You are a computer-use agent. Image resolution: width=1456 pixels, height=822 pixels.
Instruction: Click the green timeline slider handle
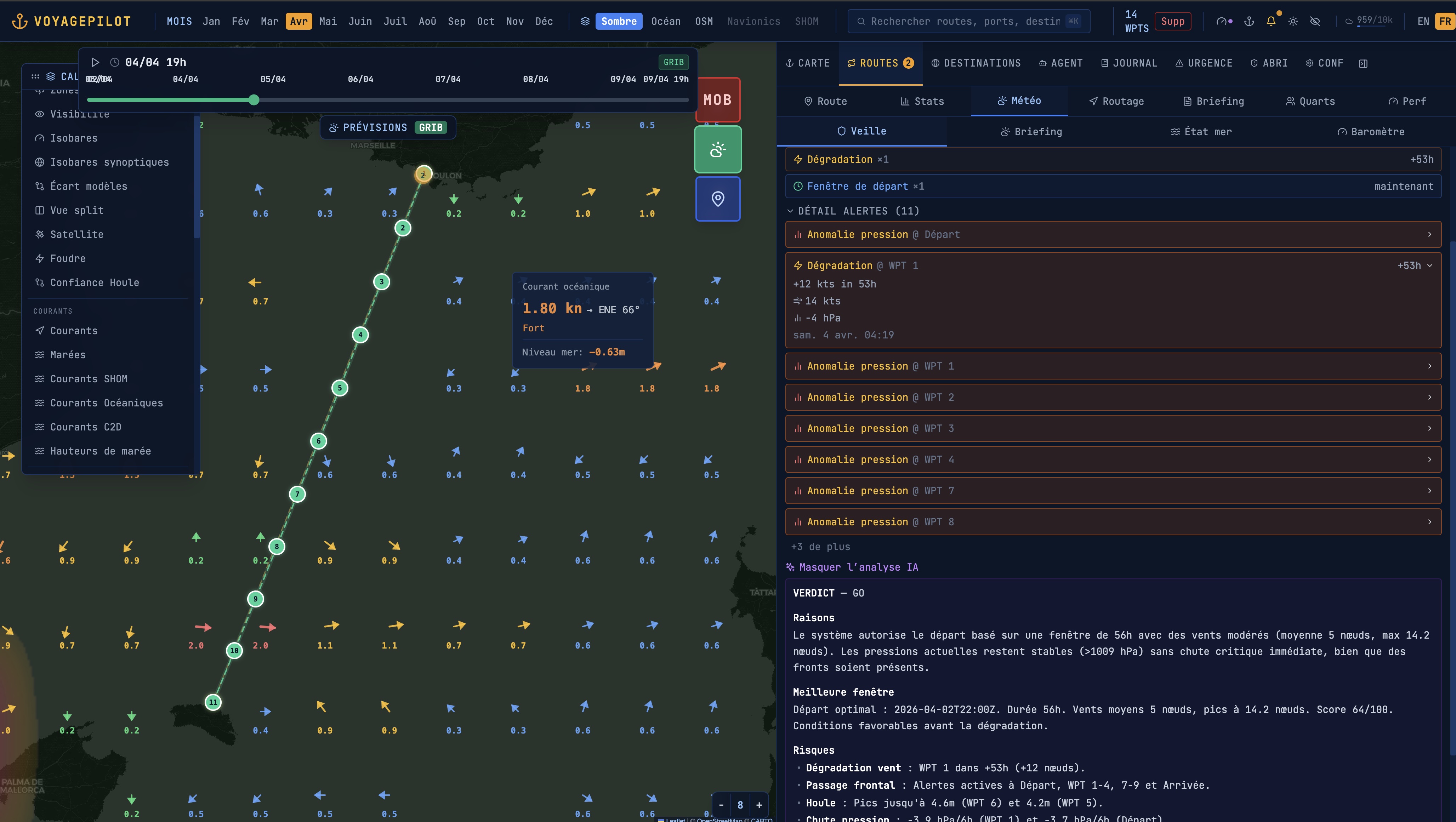click(x=254, y=100)
